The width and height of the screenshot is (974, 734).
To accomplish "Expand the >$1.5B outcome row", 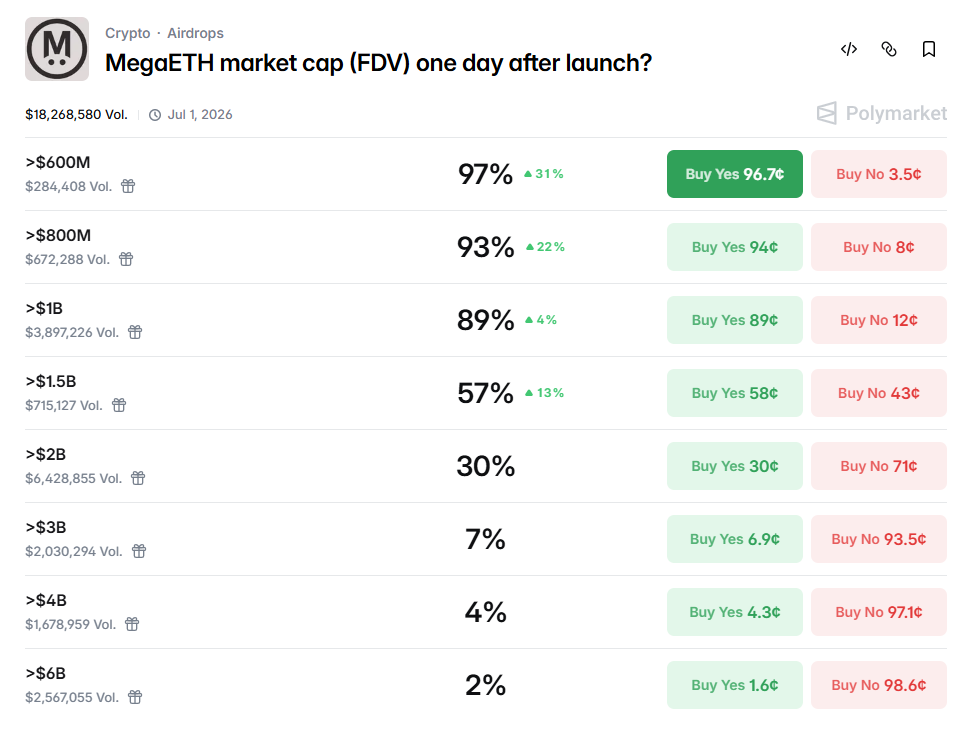I will (x=300, y=393).
